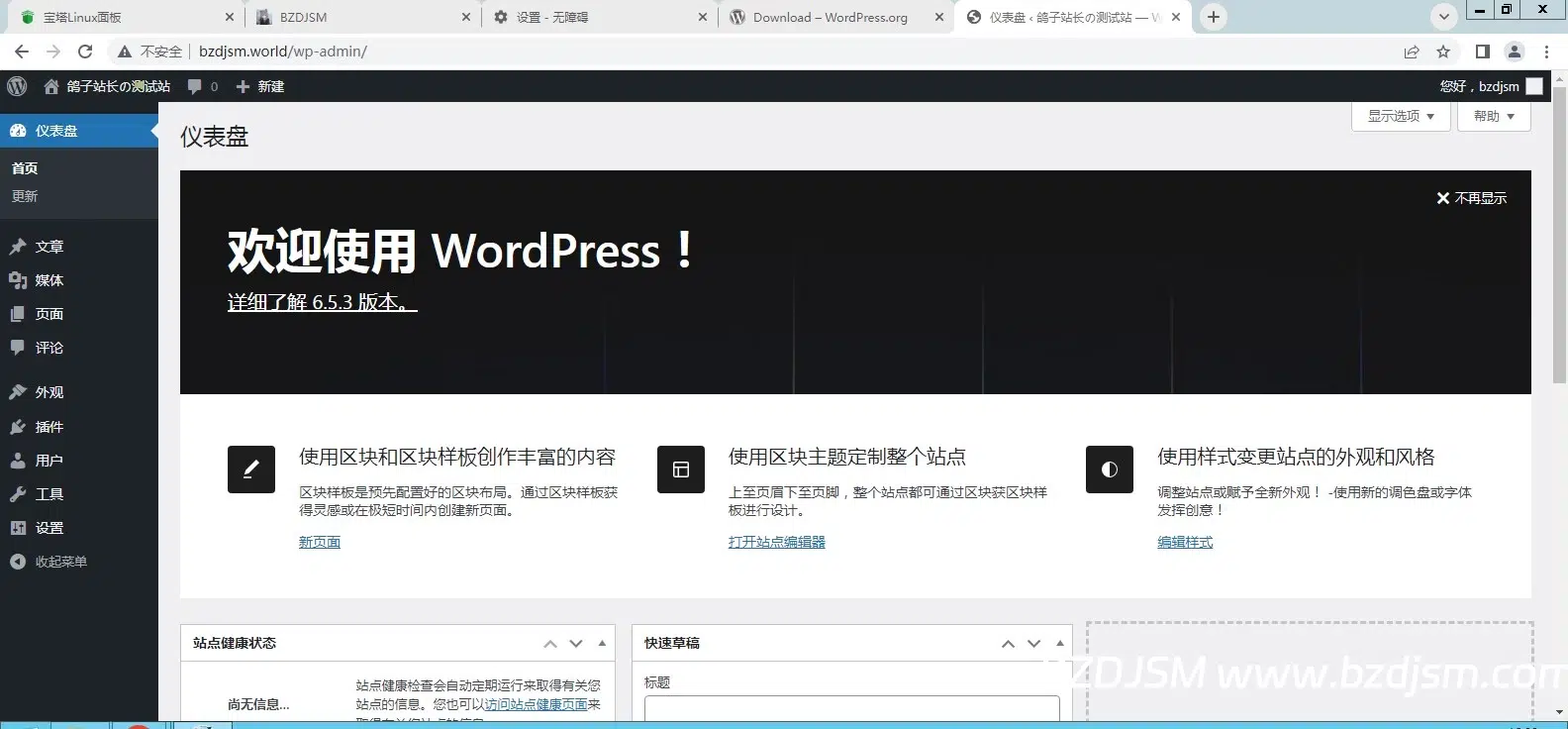Move 快速草稿 panel down
The height and width of the screenshot is (729, 1568).
[1034, 644]
